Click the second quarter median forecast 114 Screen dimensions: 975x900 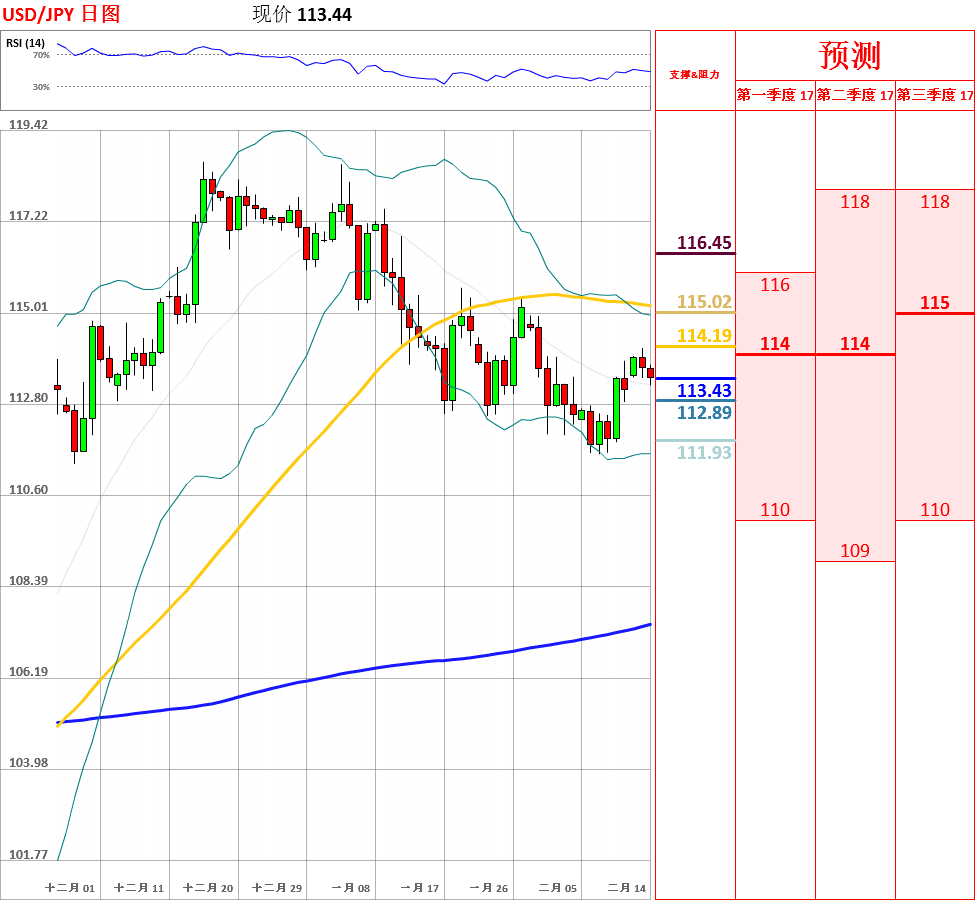coord(855,344)
